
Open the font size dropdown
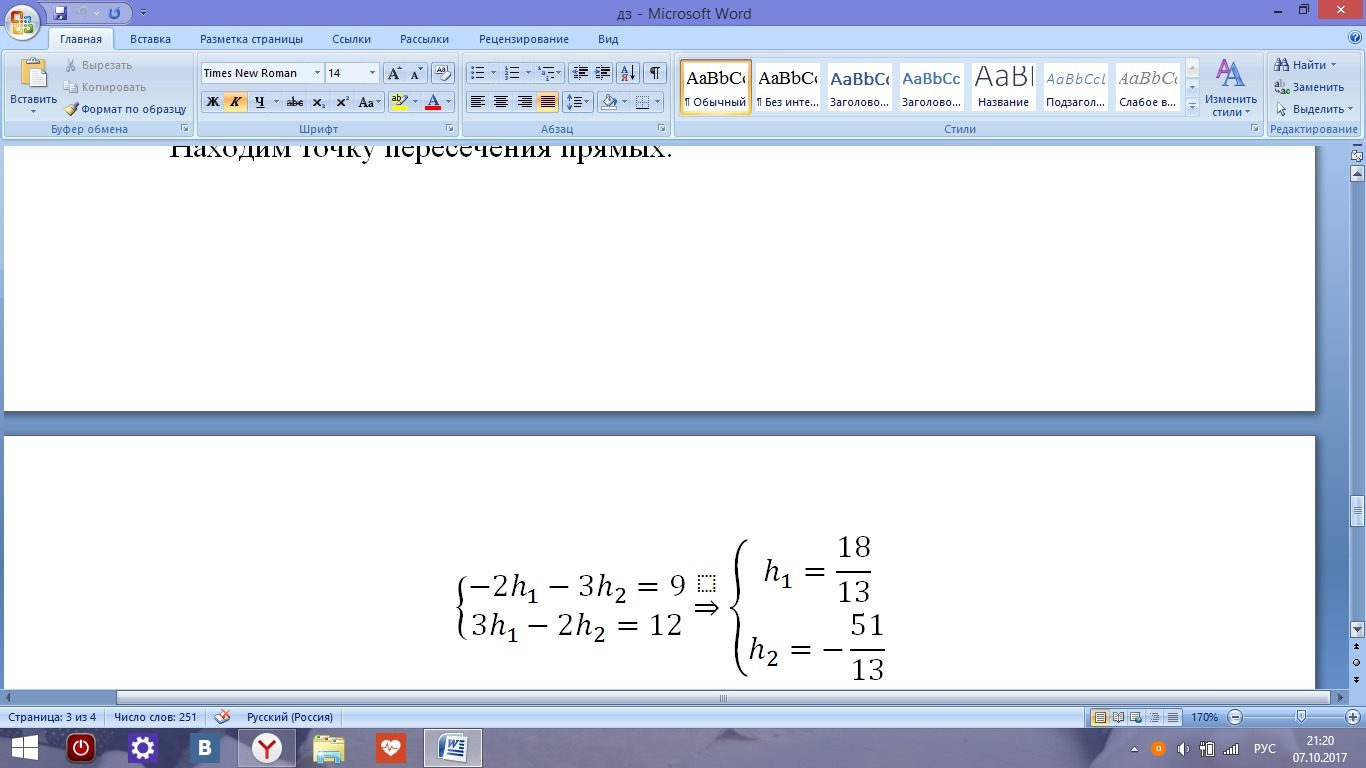coord(372,73)
